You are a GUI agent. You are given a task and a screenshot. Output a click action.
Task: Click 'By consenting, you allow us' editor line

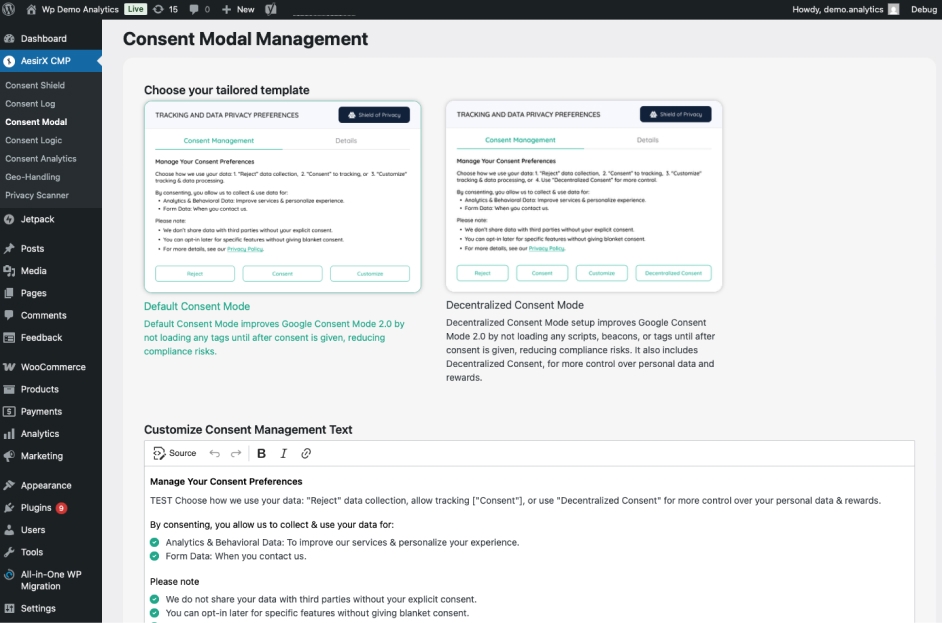pos(272,524)
